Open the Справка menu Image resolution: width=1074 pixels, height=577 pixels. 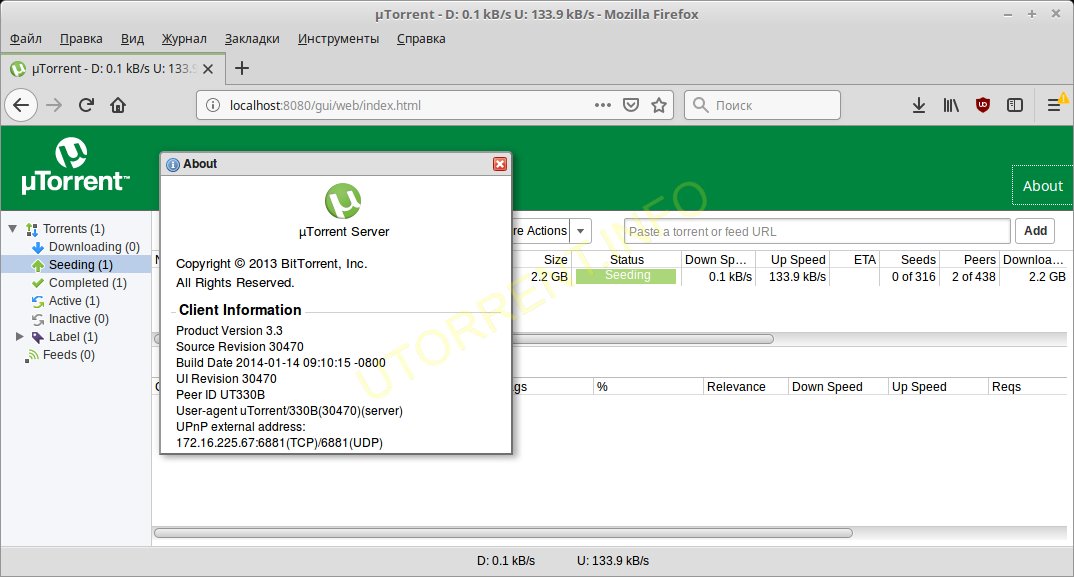[x=421, y=38]
